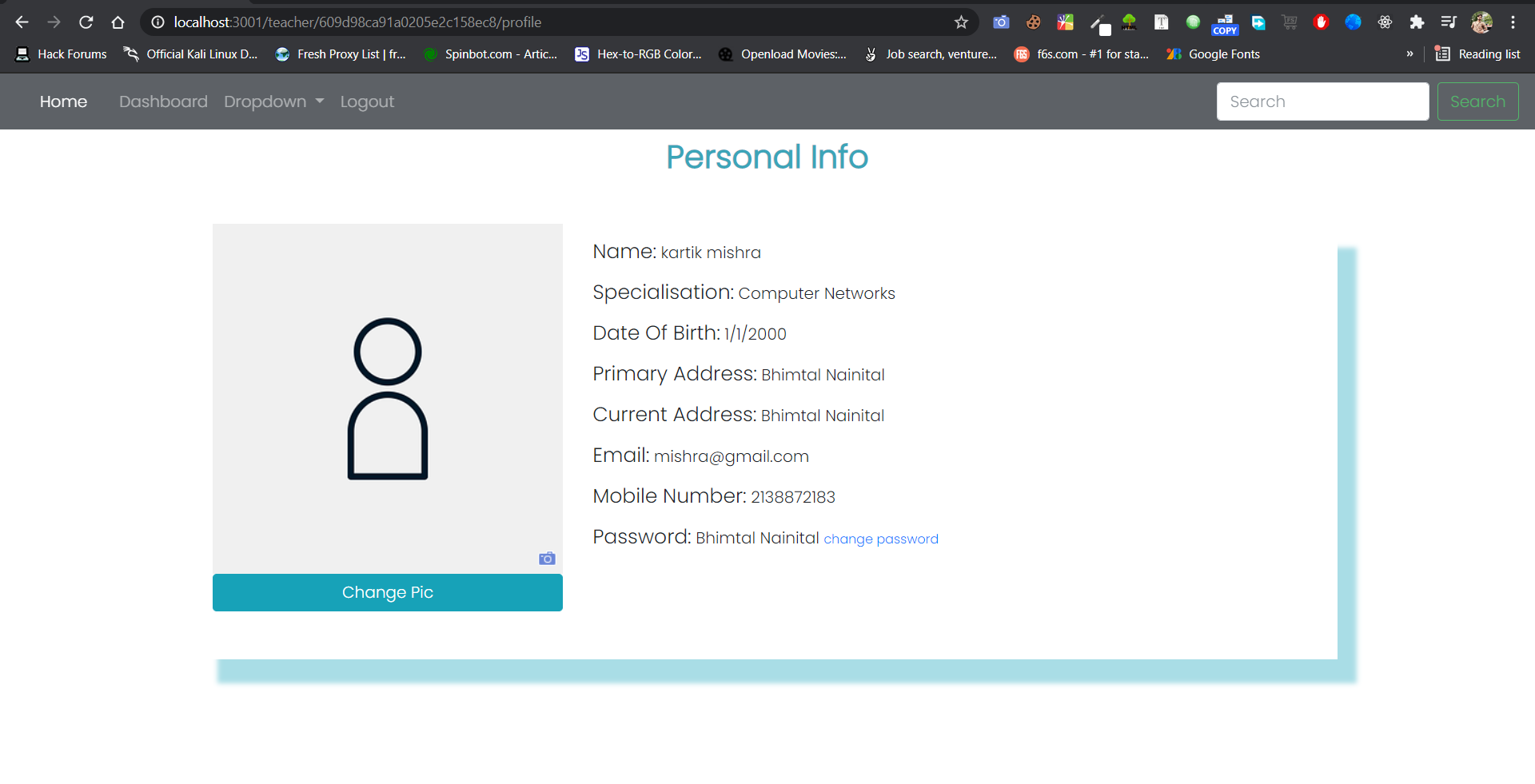Click the Change Pic button
Viewport: 1535px width, 784px height.
[x=387, y=592]
